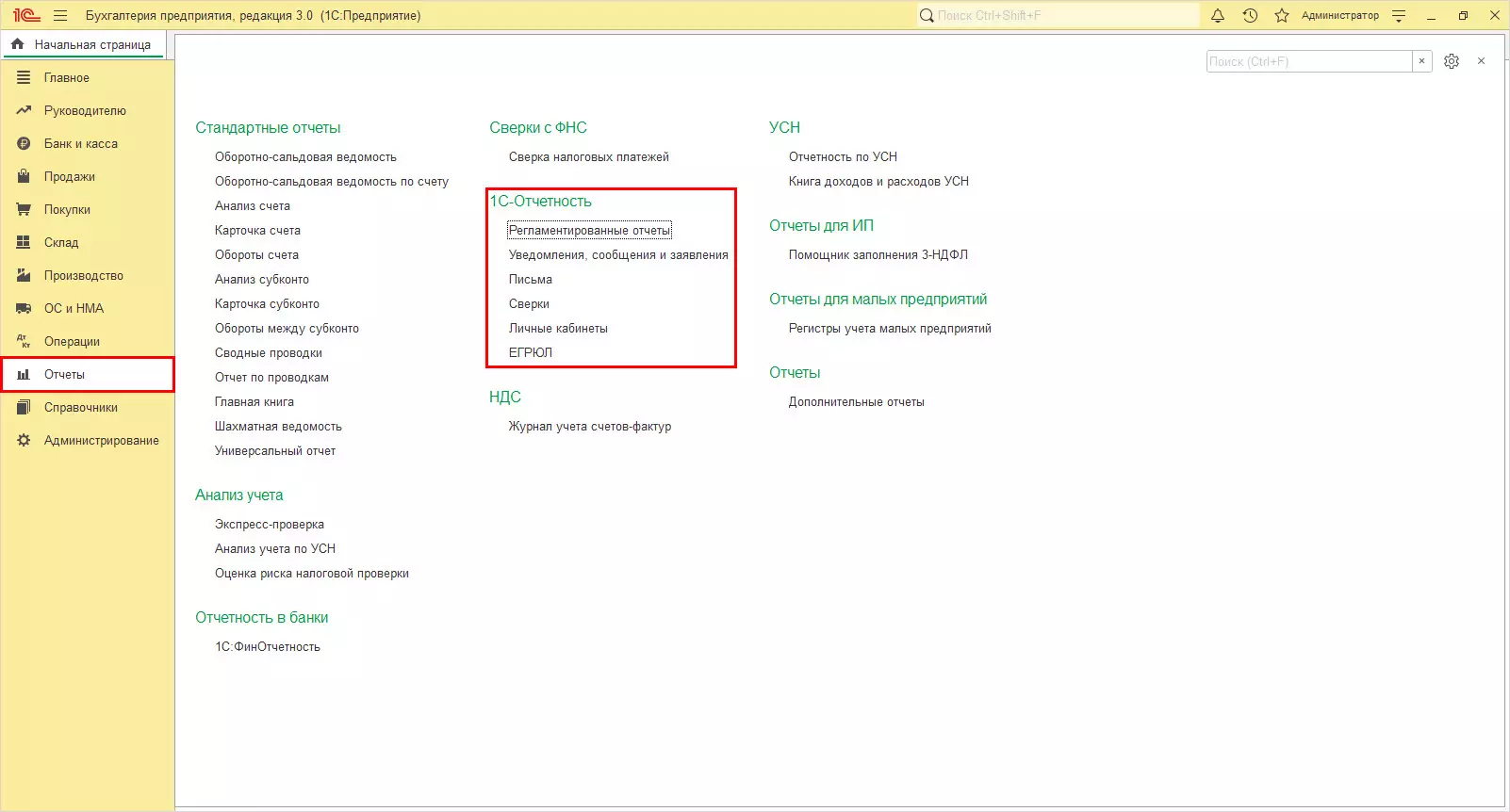The width and height of the screenshot is (1510, 812).
Task: Focus the global search field Ctrl+Shift+F
Action: click(1058, 15)
